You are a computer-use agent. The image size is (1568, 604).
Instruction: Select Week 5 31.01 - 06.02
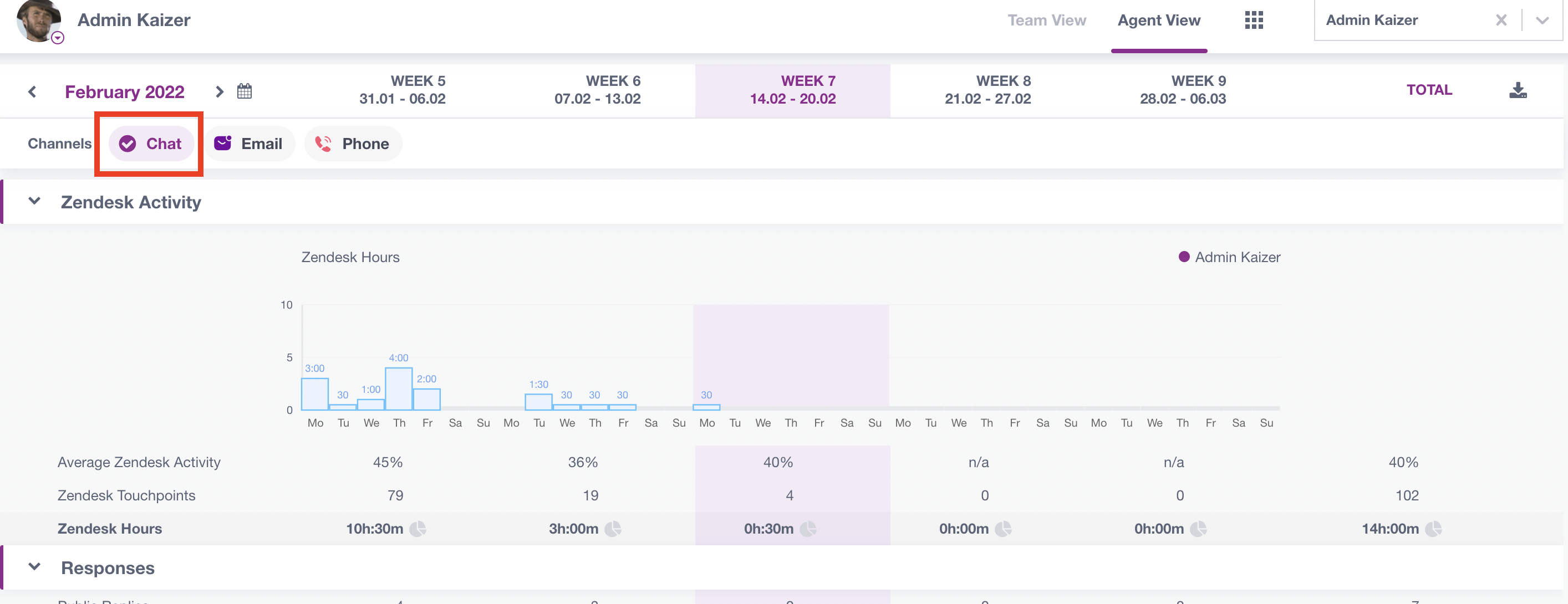(403, 90)
